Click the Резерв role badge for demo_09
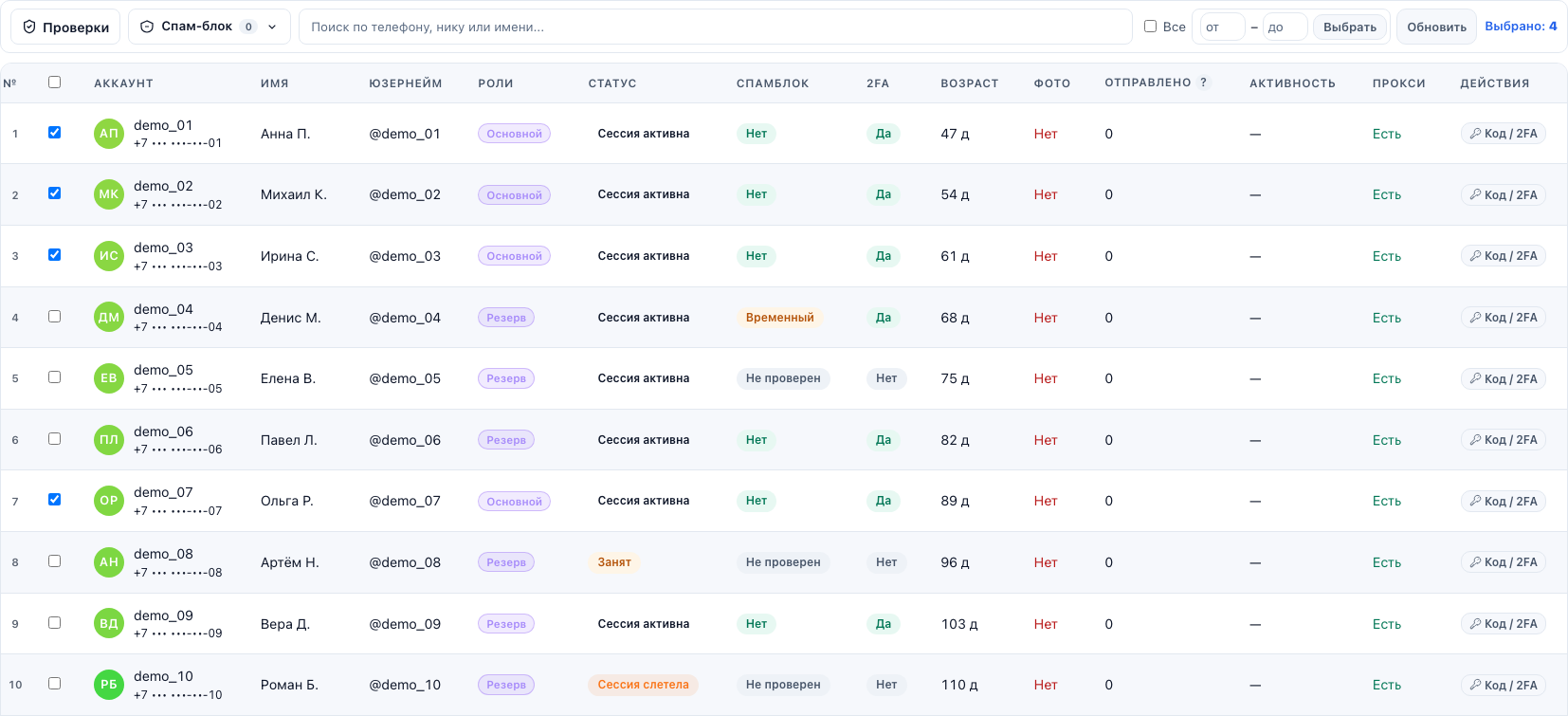1568x716 pixels. click(x=506, y=624)
